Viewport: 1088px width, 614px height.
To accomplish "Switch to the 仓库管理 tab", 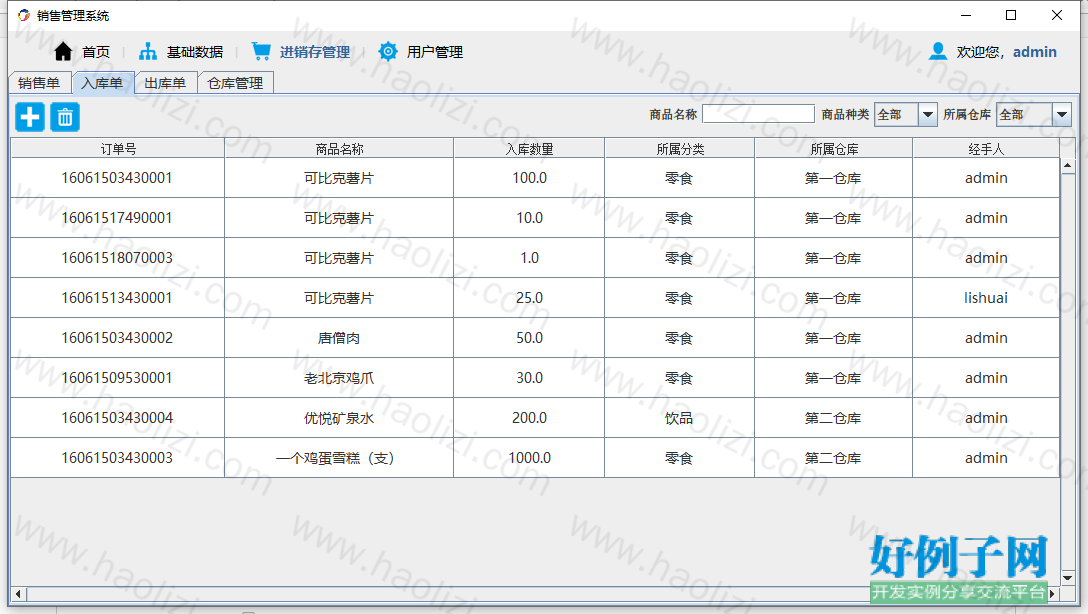I will point(235,83).
